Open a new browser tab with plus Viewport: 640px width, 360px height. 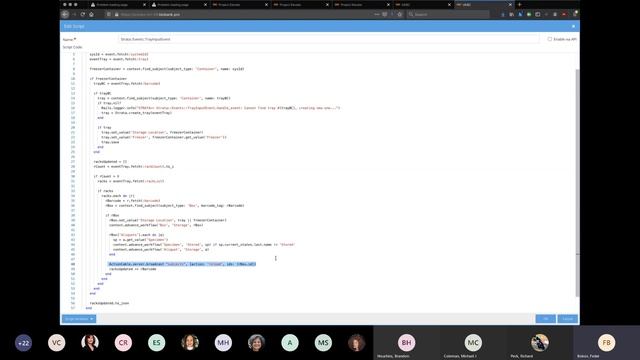pyautogui.click(x=520, y=4)
